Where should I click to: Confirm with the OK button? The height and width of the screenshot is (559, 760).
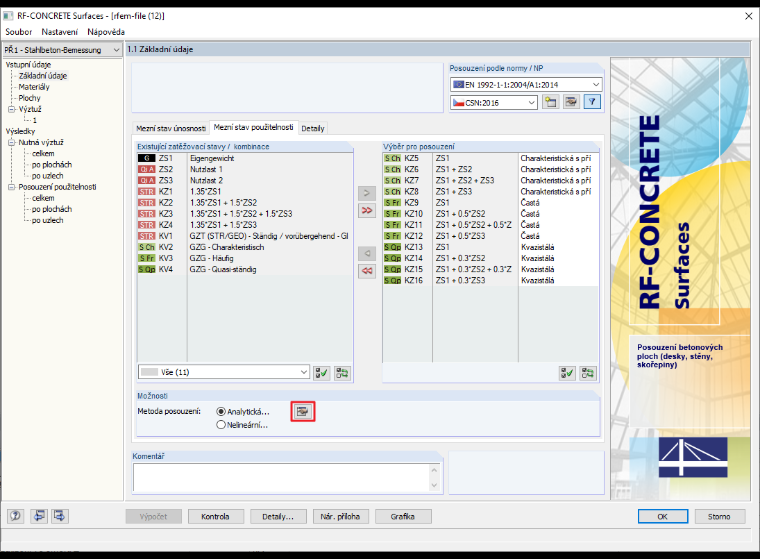tap(663, 516)
